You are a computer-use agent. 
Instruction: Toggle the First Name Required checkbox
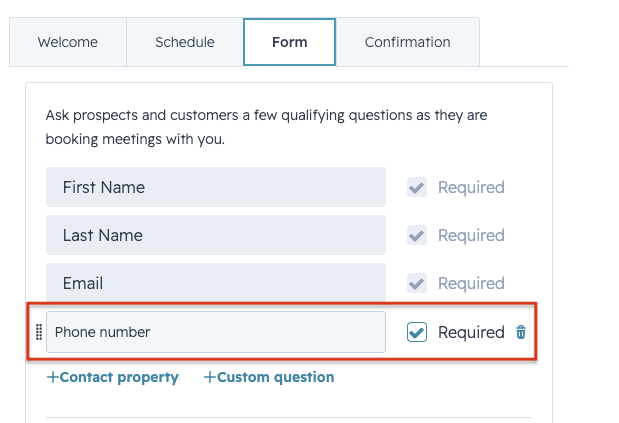[417, 187]
